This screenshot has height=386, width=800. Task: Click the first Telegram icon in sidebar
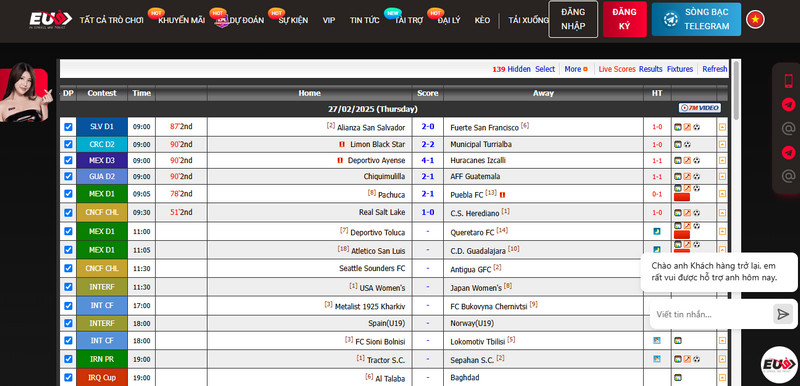coord(788,105)
